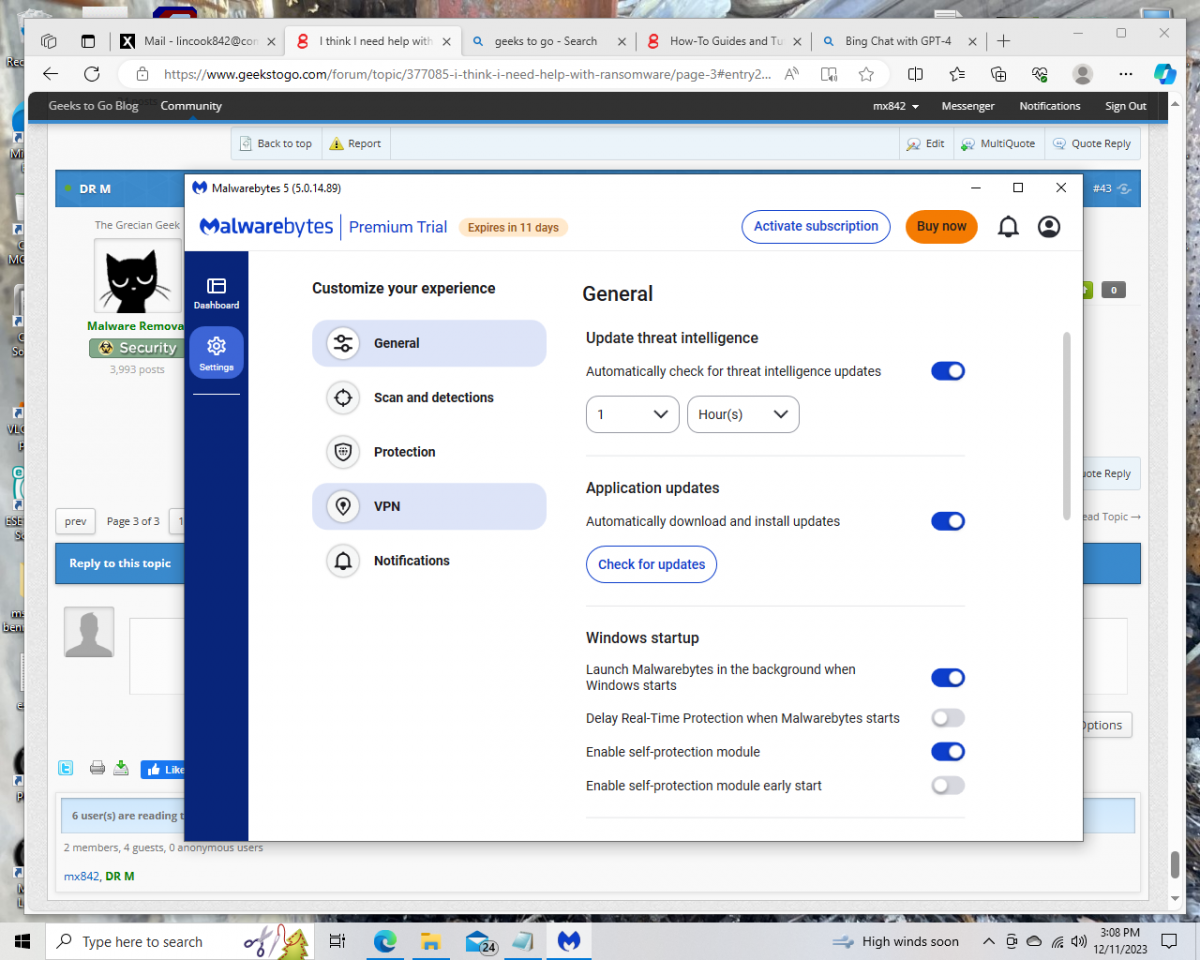The width and height of the screenshot is (1200, 960).
Task: Switch to the Mail browser tab
Action: (x=197, y=41)
